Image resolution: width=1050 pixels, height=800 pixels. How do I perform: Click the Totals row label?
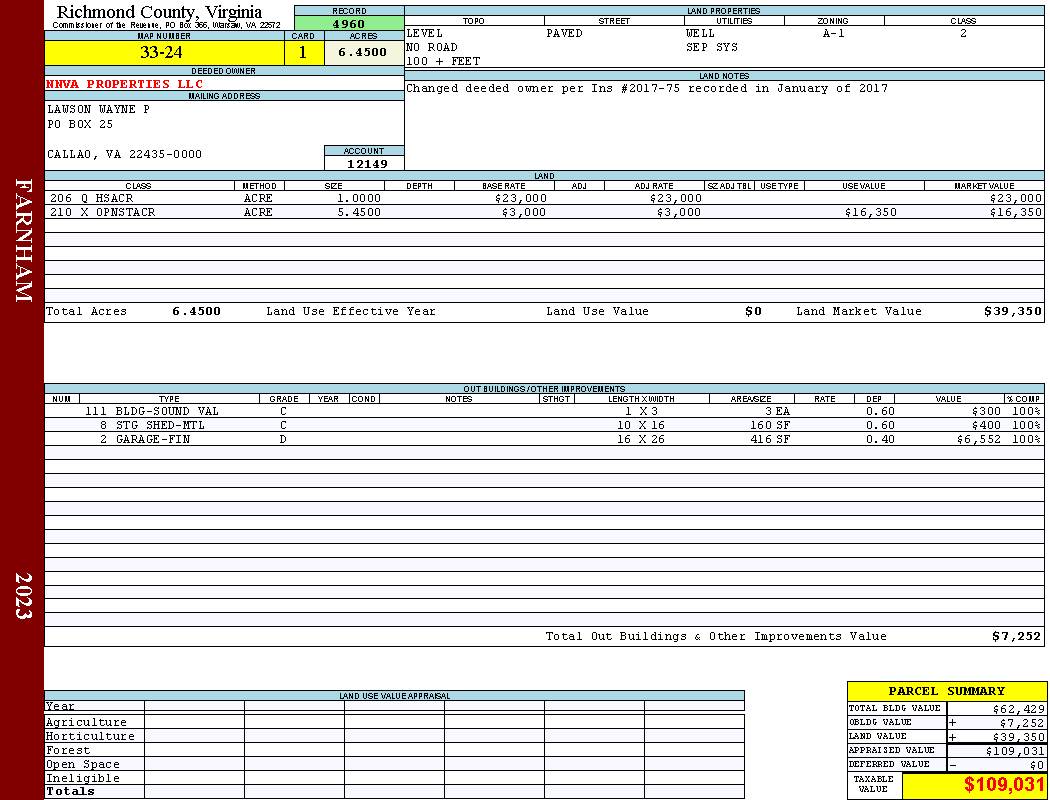coord(70,791)
